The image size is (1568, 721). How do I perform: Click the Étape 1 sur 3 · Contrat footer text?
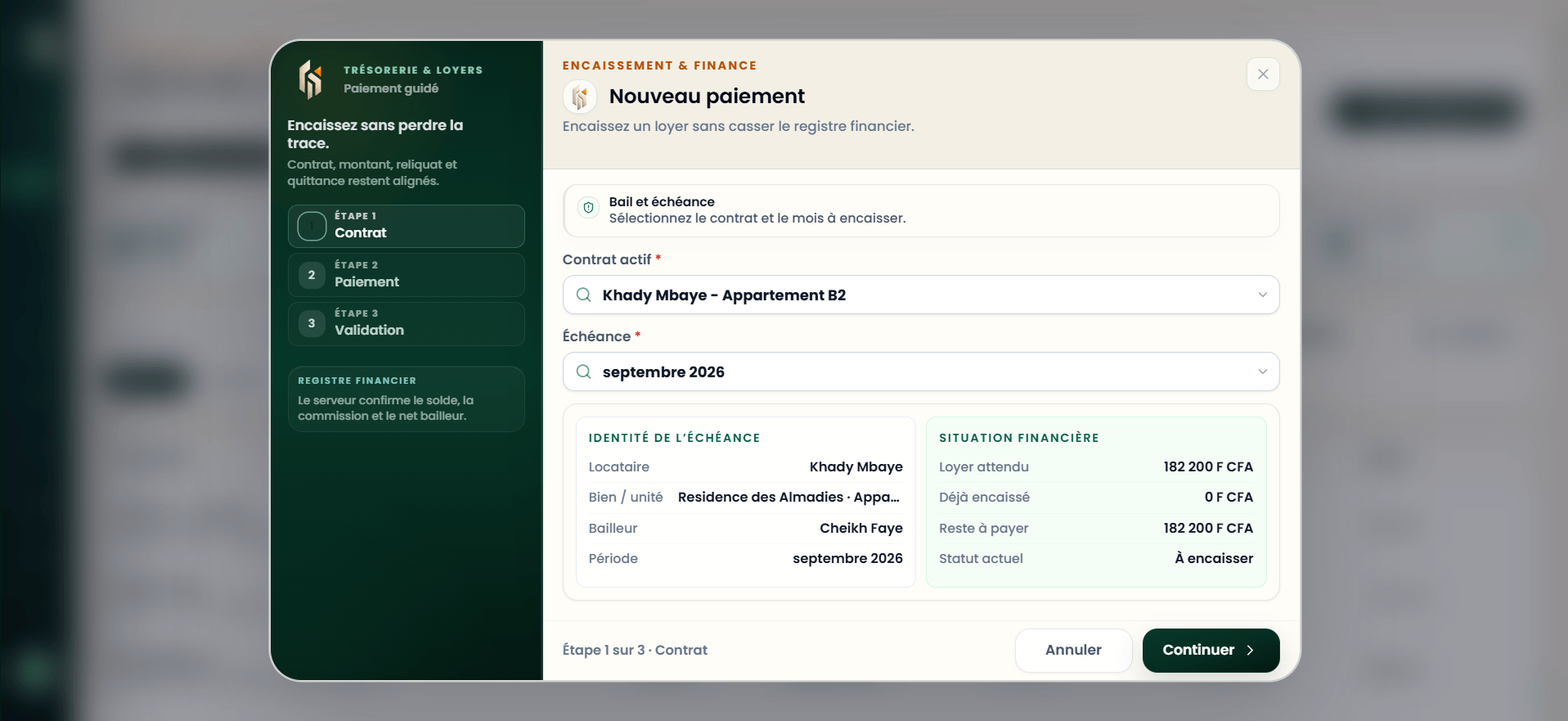tap(635, 650)
